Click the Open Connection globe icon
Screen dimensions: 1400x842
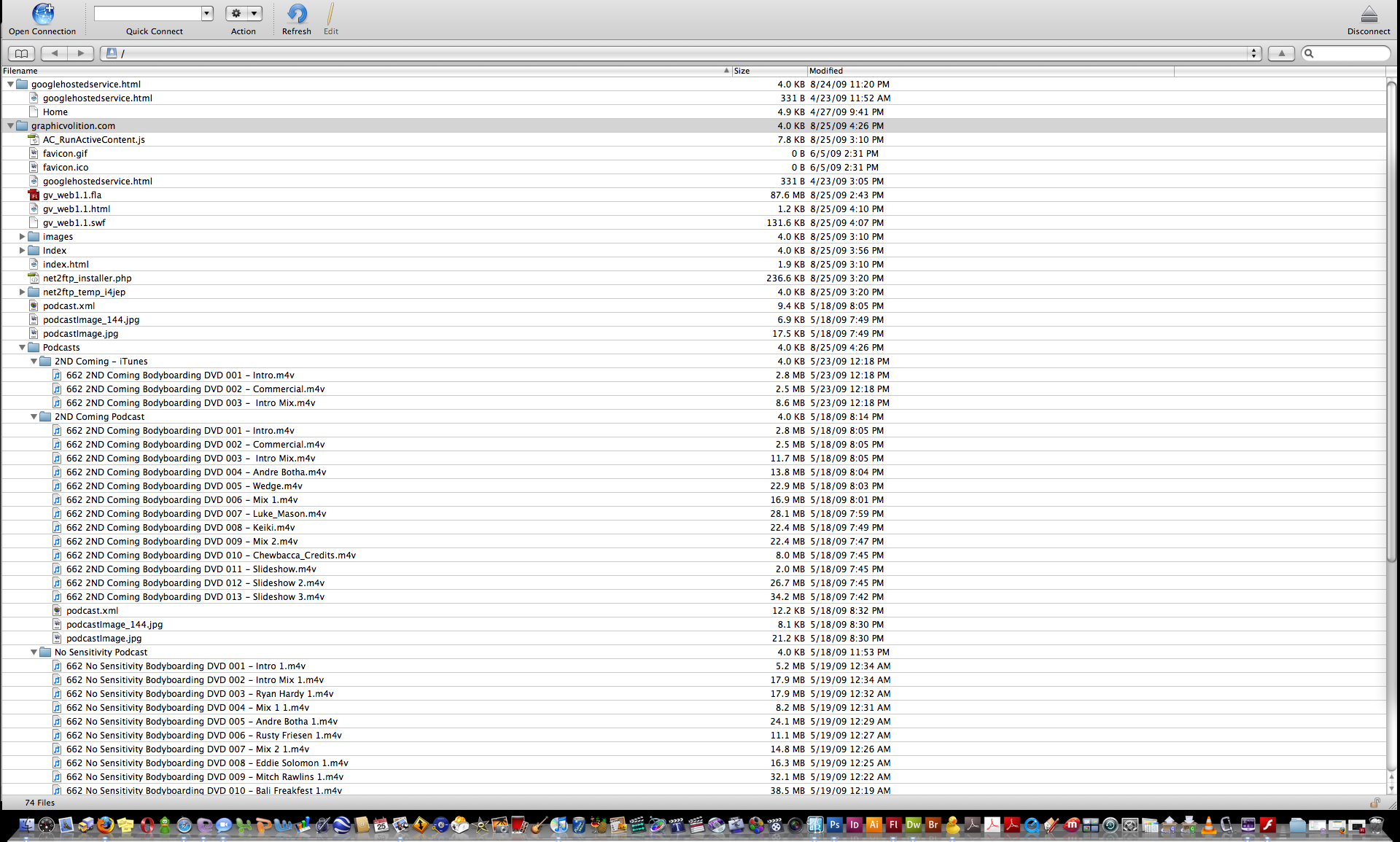(42, 14)
